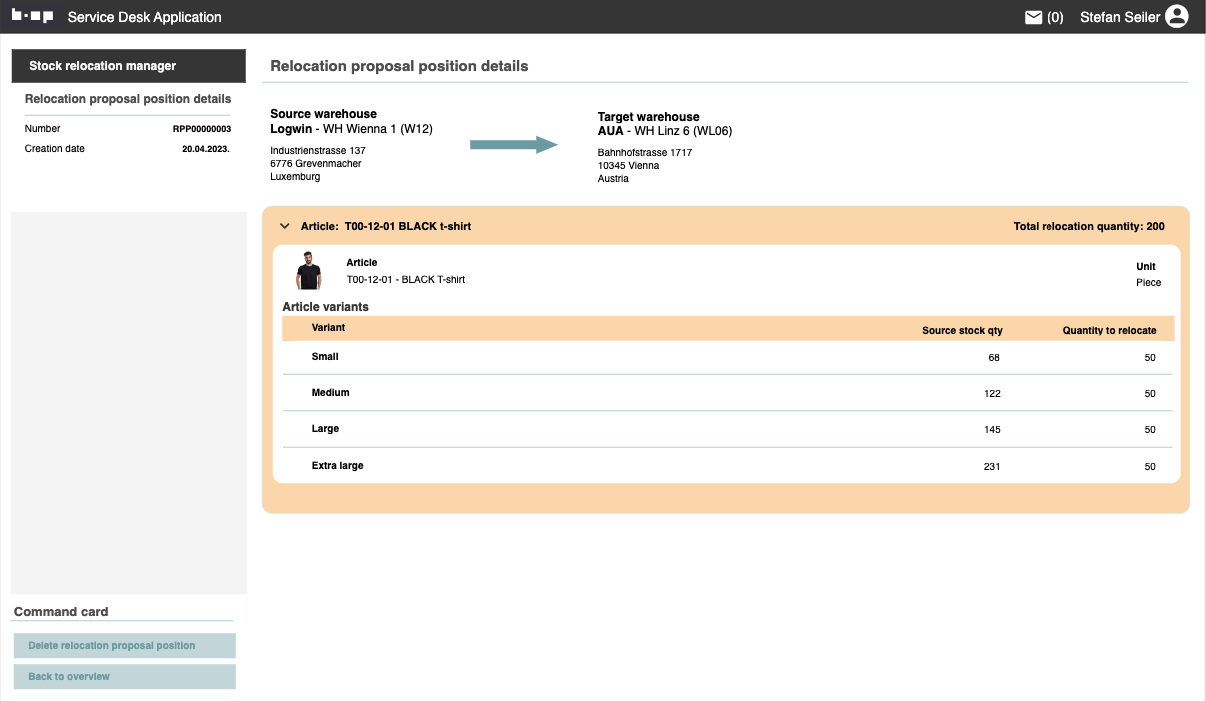Click the warehouse relocation arrow

click(513, 145)
